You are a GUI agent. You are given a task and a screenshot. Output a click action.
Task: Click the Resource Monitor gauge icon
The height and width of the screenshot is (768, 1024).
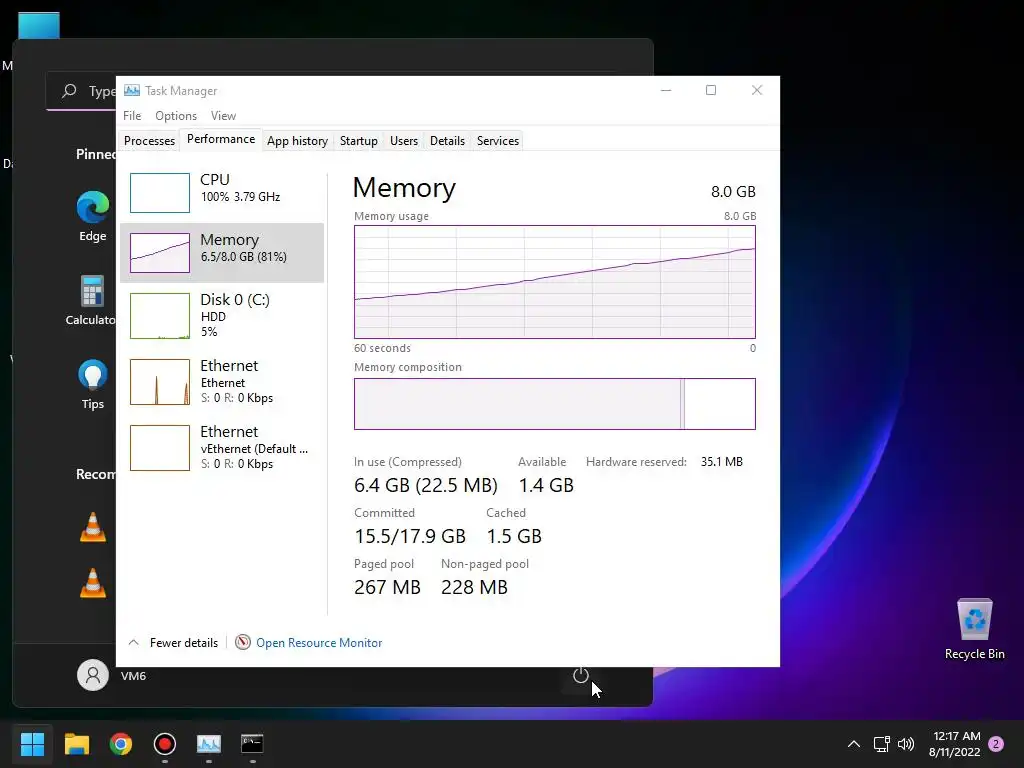click(243, 643)
